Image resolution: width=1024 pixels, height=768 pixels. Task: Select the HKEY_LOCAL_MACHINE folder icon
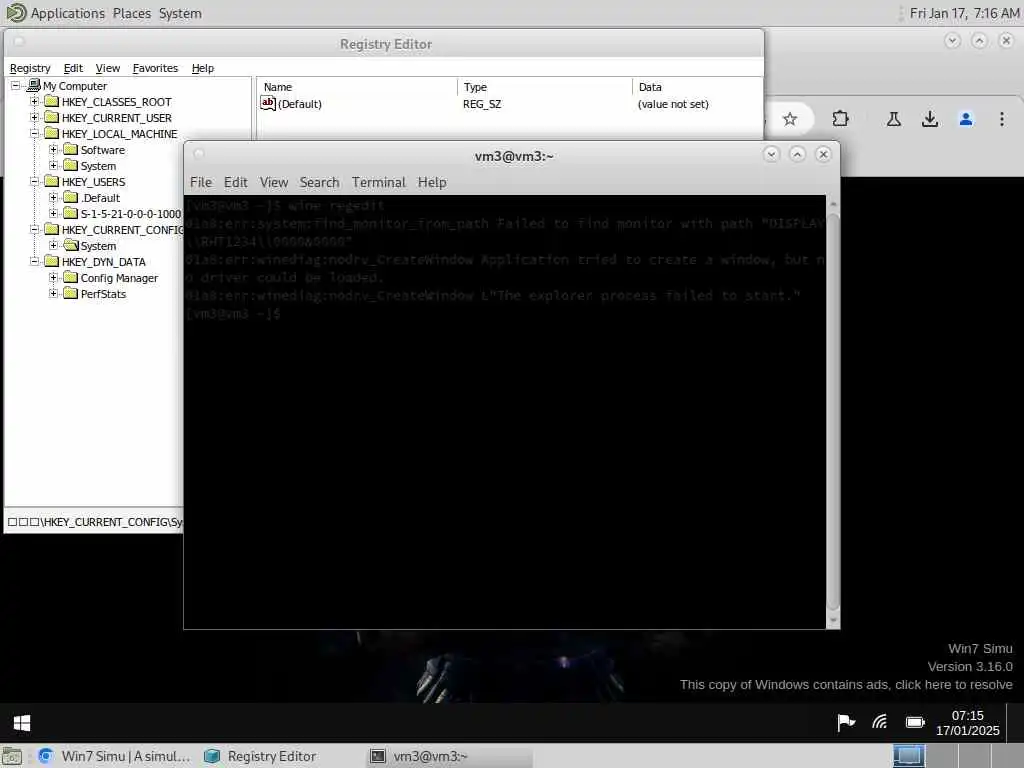coord(52,133)
